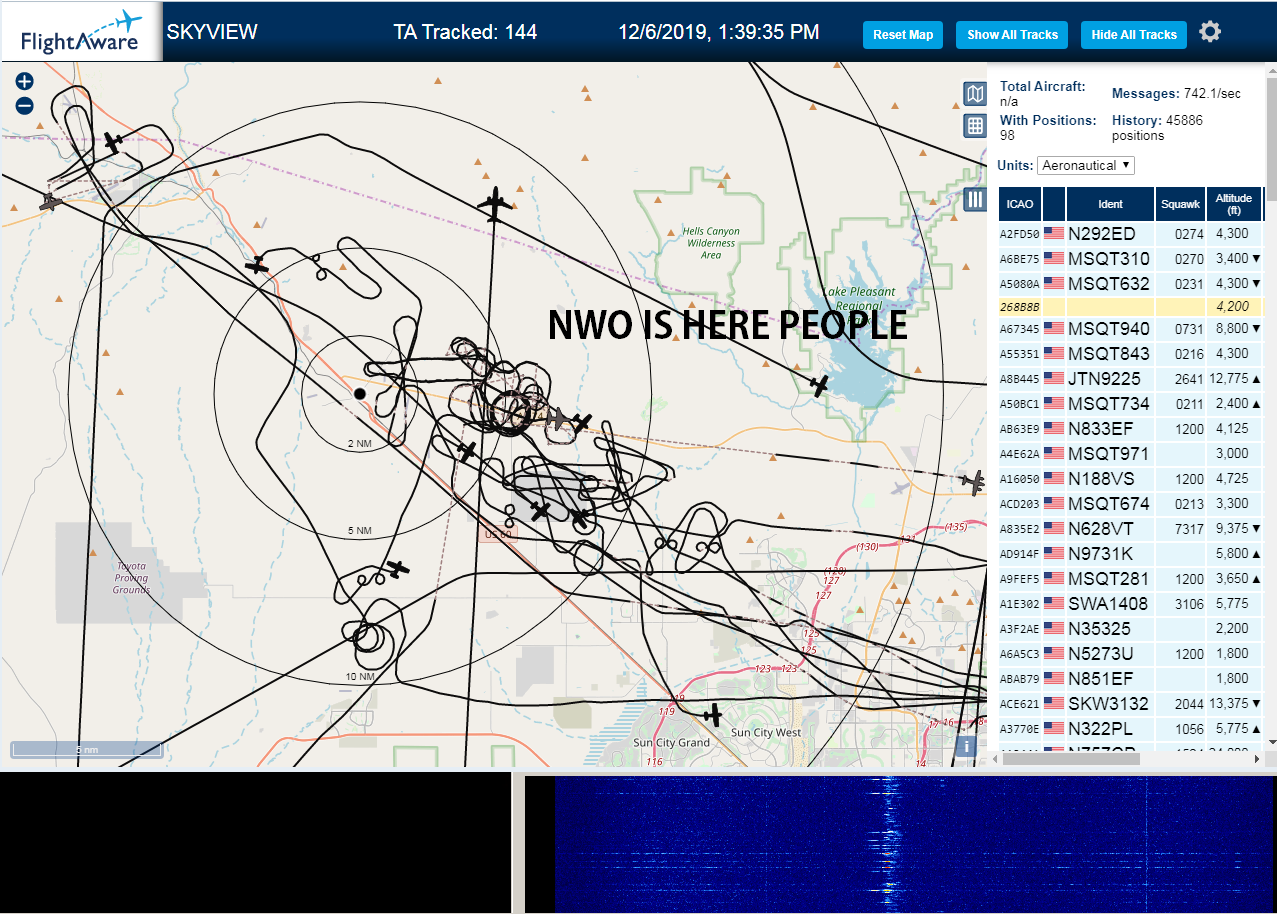The width and height of the screenshot is (1277, 915).
Task: Select the highlighted 26B8BB row
Action: [1130, 307]
